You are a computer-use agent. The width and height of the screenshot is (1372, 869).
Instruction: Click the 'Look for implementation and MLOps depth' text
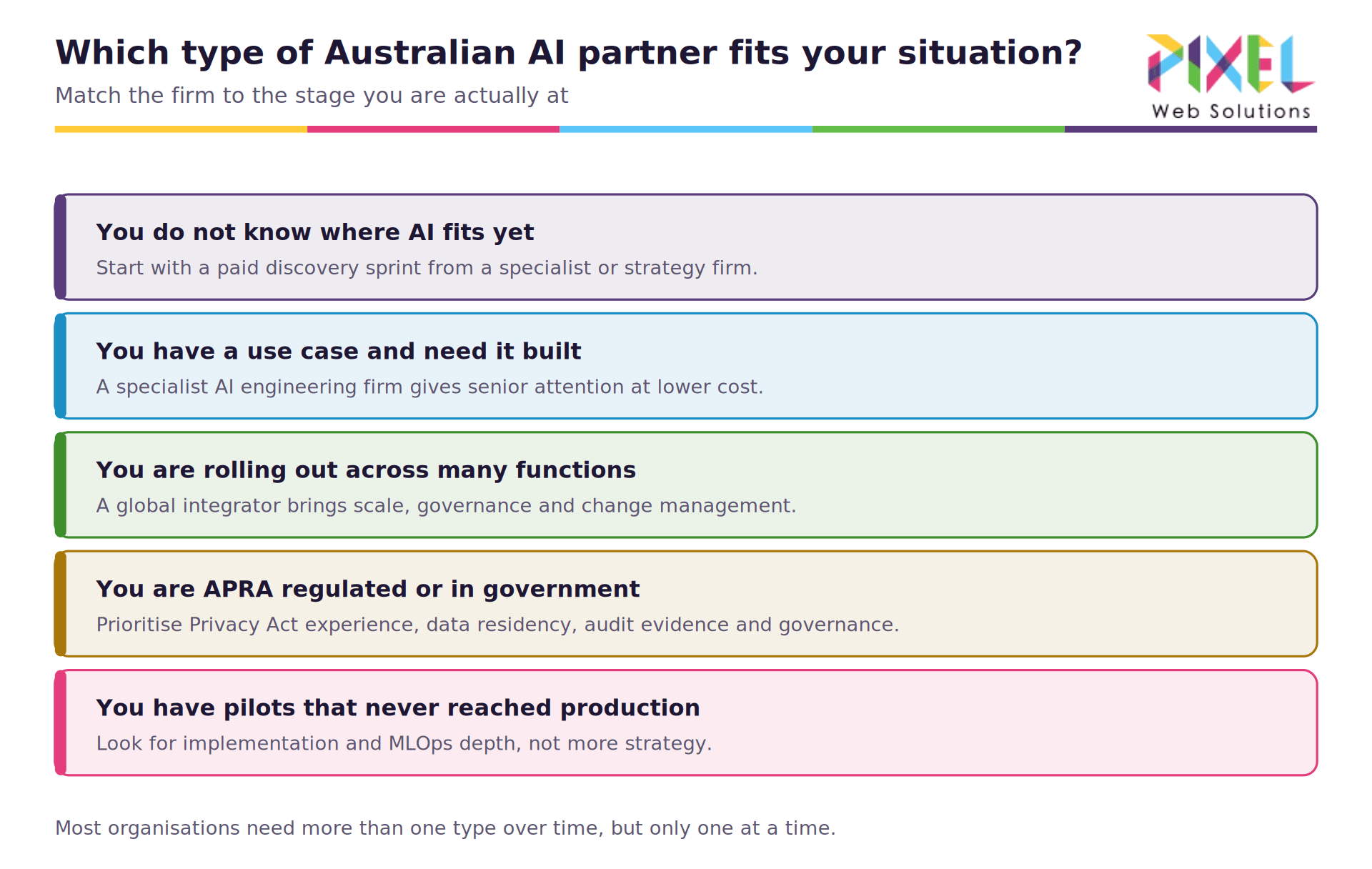tap(404, 744)
